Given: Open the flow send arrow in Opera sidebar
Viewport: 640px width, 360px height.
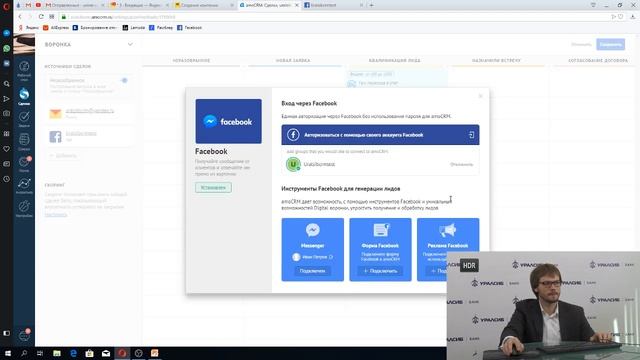Looking at the screenshot, I should [7, 99].
